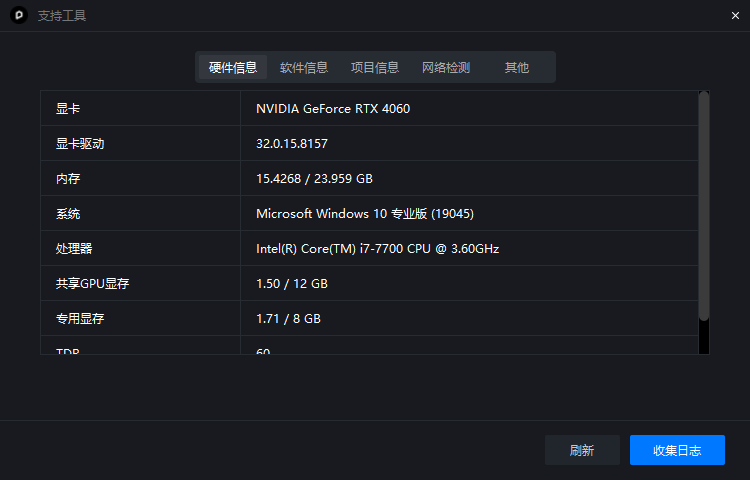
Task: Go to the 网络检测 tab
Action: (x=446, y=68)
